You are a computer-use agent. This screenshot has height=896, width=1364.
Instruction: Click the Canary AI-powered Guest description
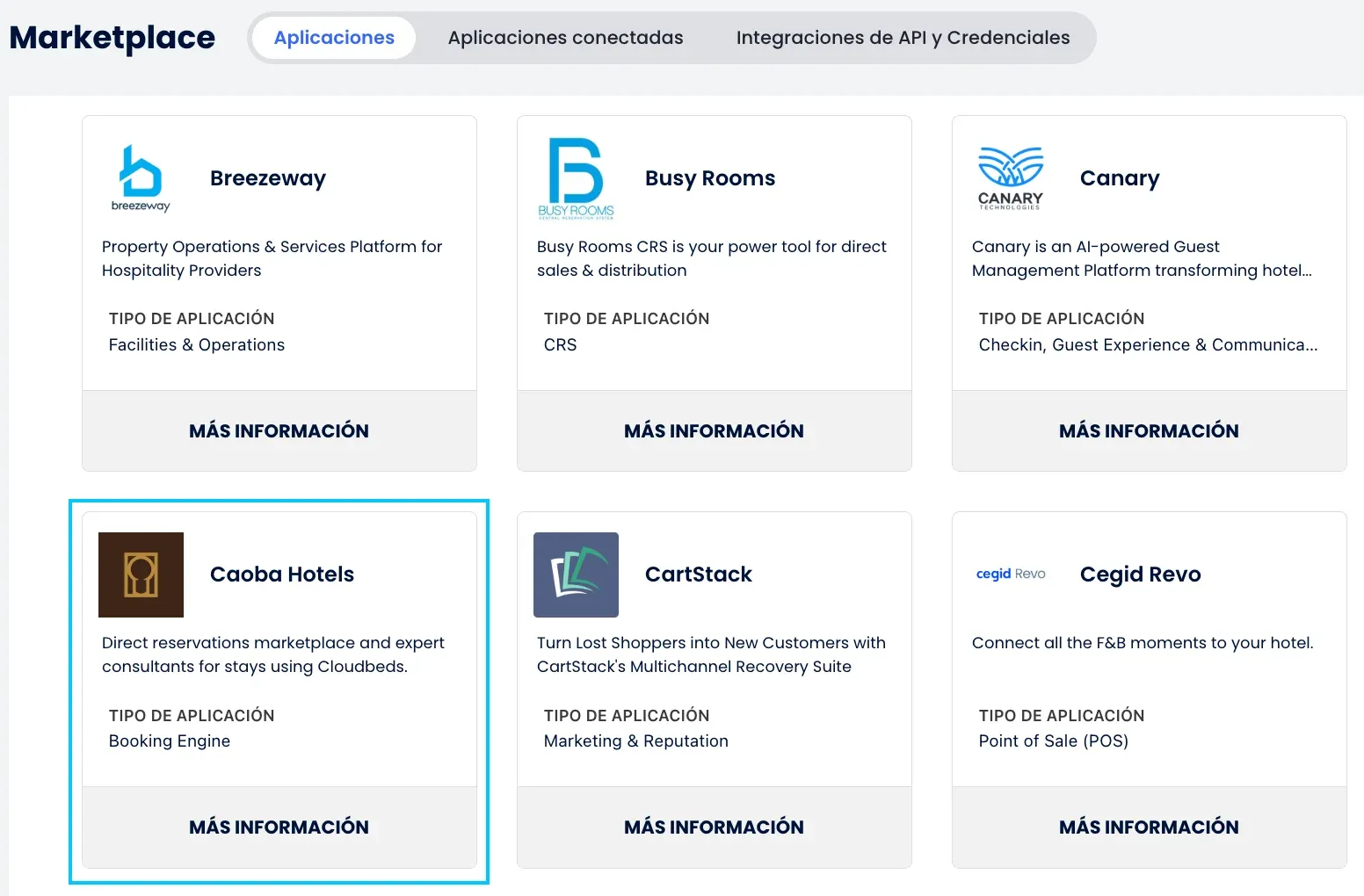[1142, 258]
